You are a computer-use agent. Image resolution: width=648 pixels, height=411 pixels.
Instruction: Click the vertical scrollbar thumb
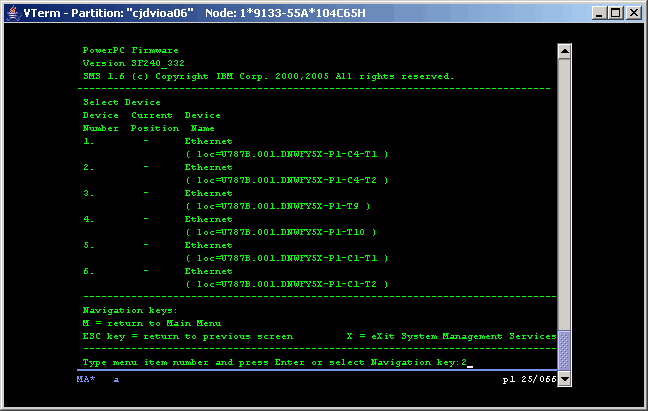(x=564, y=350)
